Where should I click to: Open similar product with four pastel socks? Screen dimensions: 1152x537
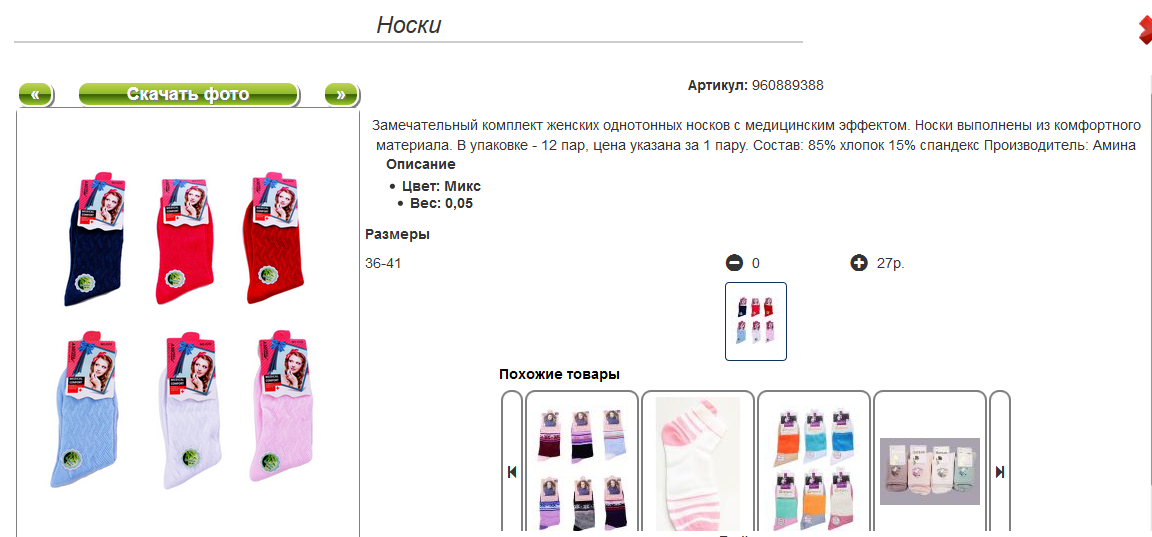click(x=929, y=471)
